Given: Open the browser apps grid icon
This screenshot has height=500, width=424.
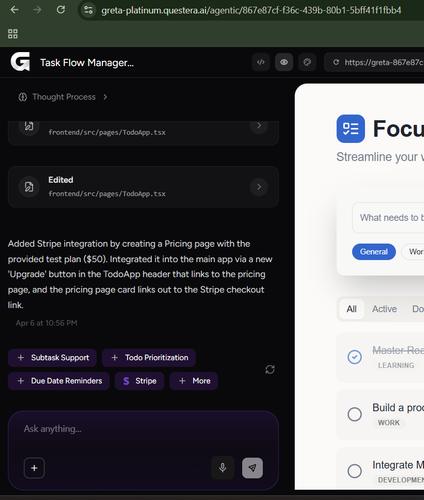Looking at the screenshot, I should click(13, 34).
